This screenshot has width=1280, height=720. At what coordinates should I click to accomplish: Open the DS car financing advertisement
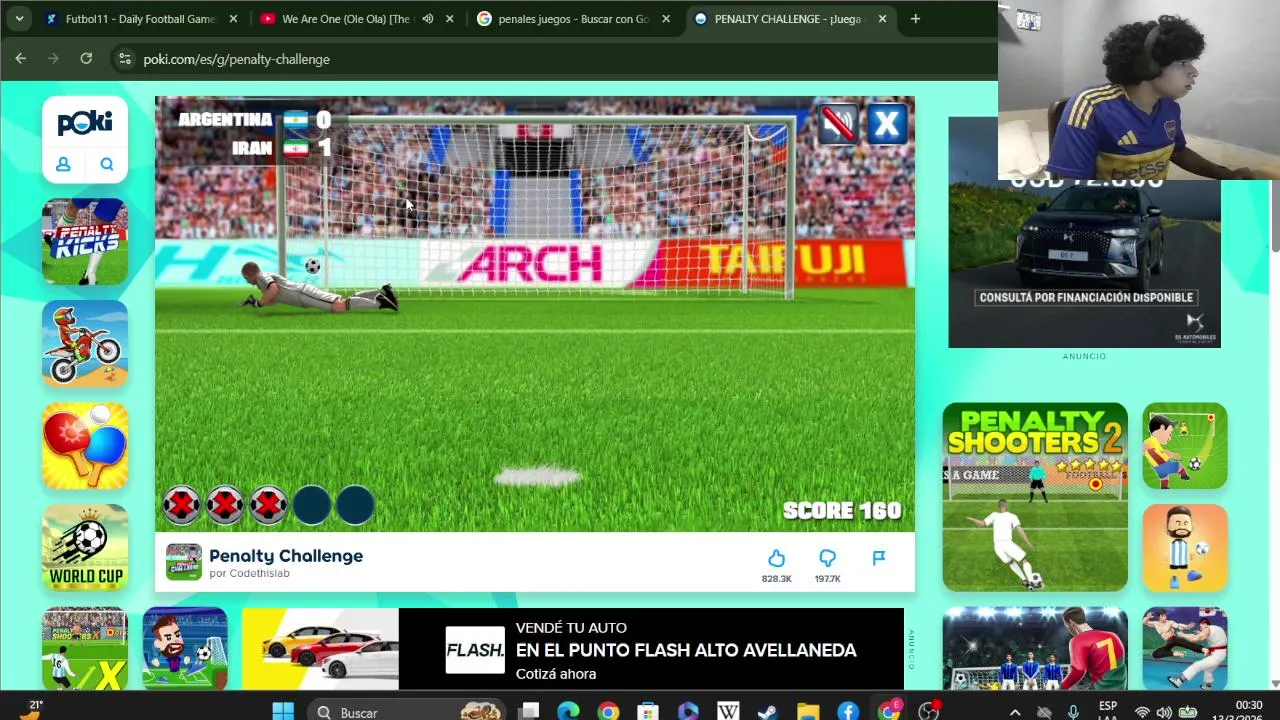[x=1084, y=232]
